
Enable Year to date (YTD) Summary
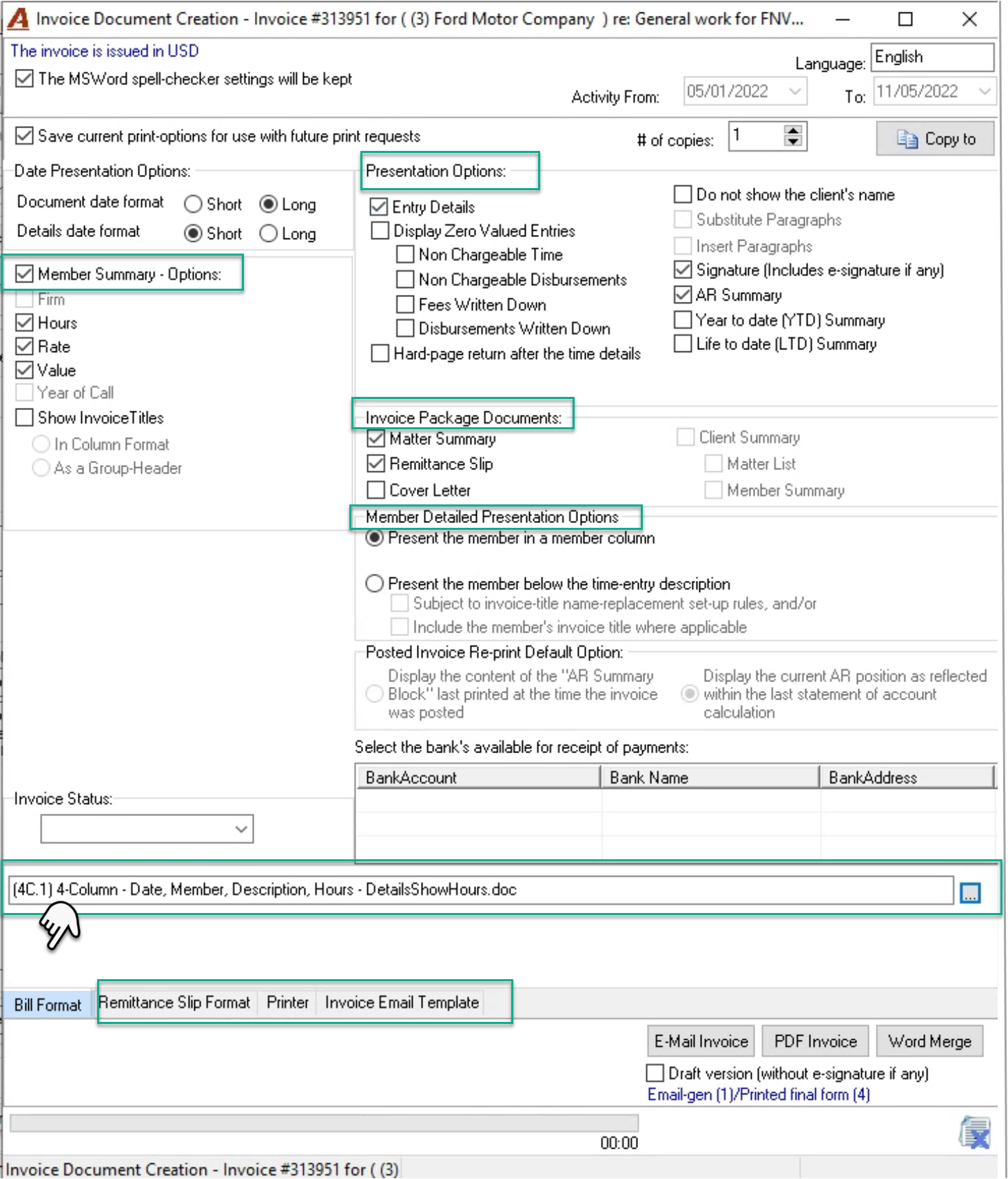click(x=683, y=320)
